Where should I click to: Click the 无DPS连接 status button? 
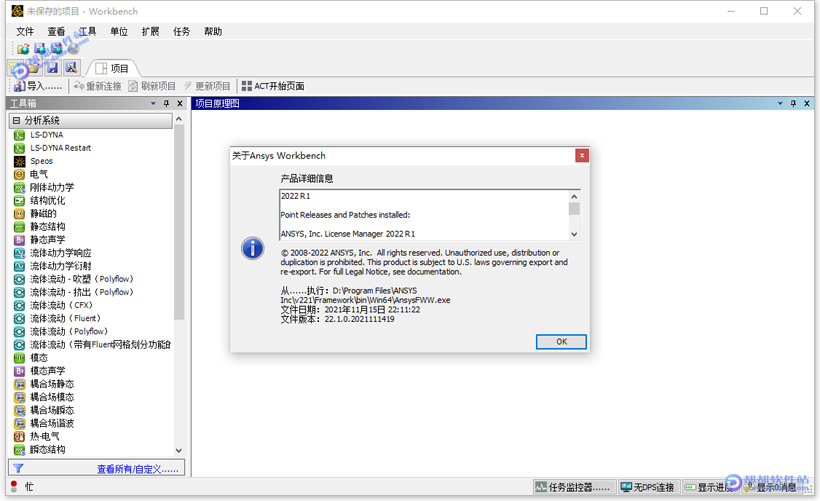point(647,487)
